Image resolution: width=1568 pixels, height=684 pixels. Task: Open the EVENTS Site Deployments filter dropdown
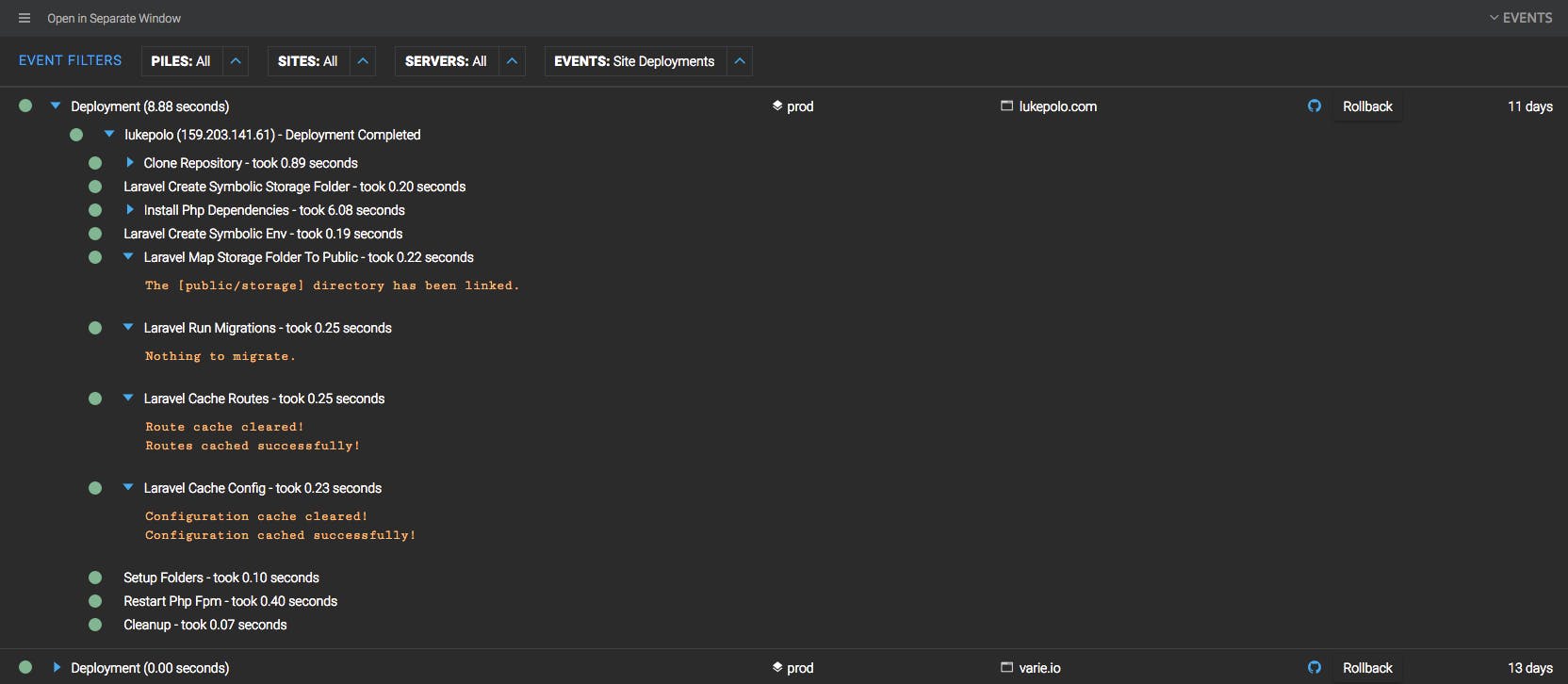[x=740, y=61]
